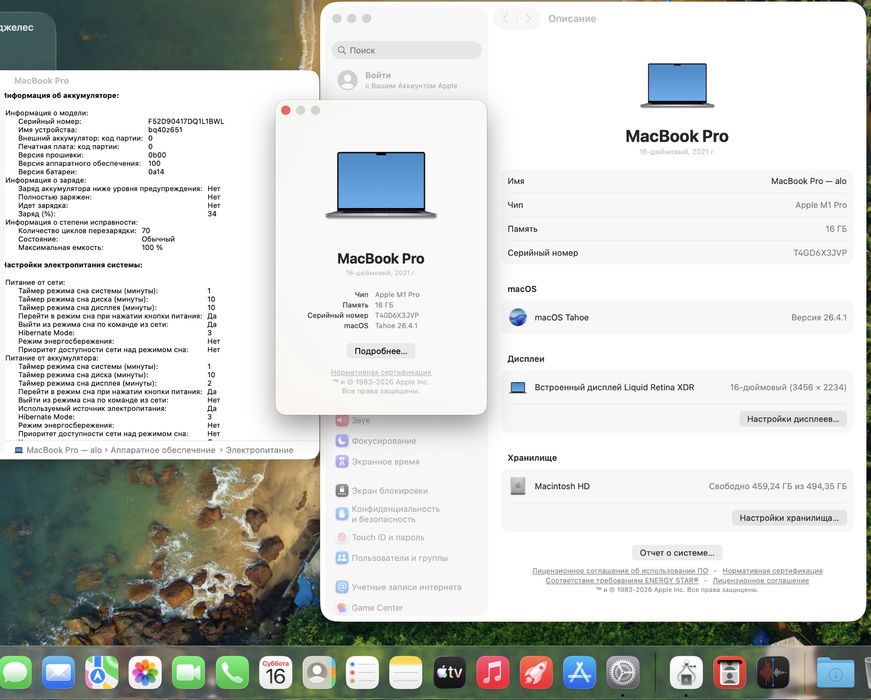Open Apple TV from the Dock
The height and width of the screenshot is (700, 871).
point(449,672)
